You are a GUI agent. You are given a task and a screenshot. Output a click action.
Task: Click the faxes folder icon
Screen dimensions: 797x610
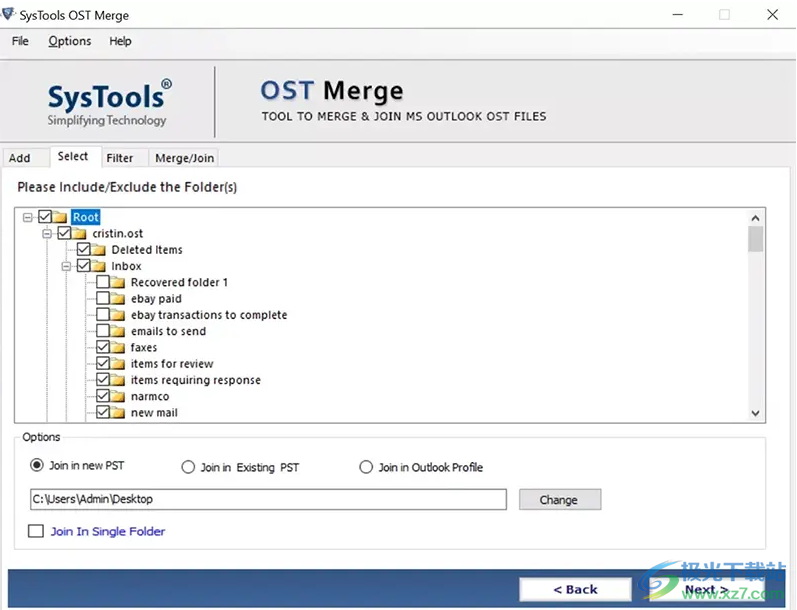pos(118,348)
